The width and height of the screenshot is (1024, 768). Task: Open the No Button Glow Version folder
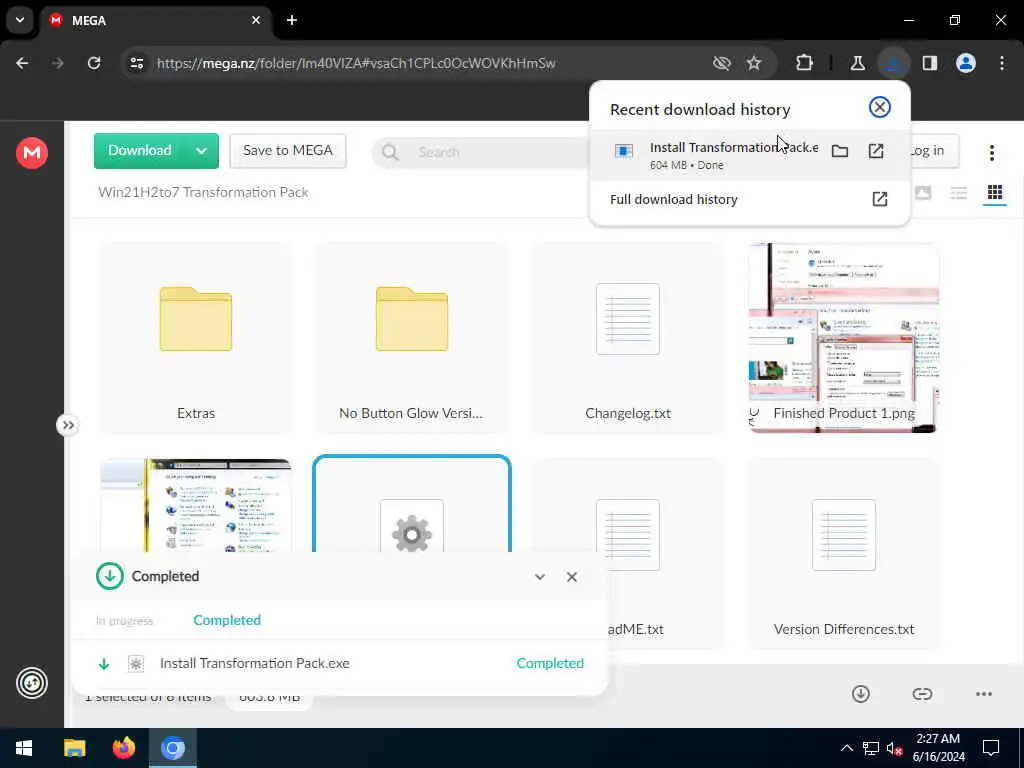(x=411, y=338)
